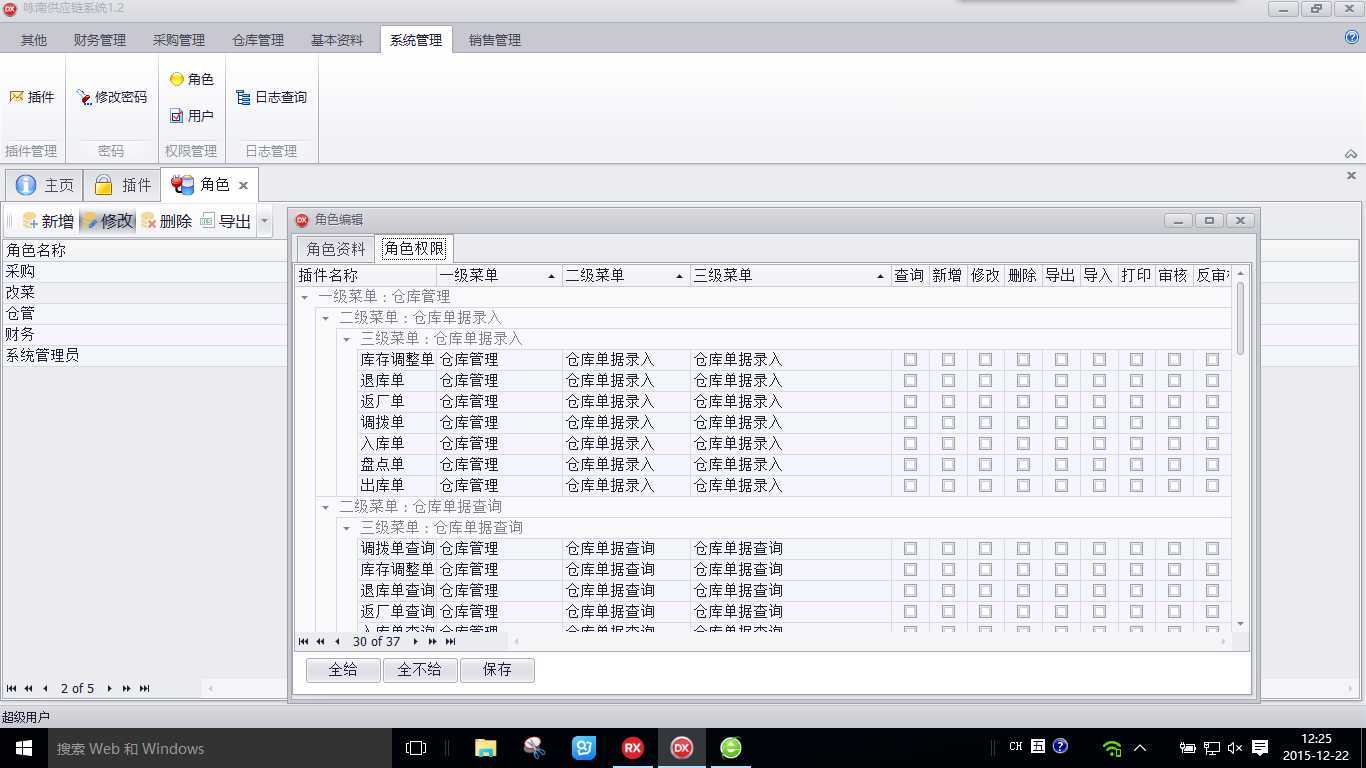Open 角色 role management in ribbon

coord(191,79)
